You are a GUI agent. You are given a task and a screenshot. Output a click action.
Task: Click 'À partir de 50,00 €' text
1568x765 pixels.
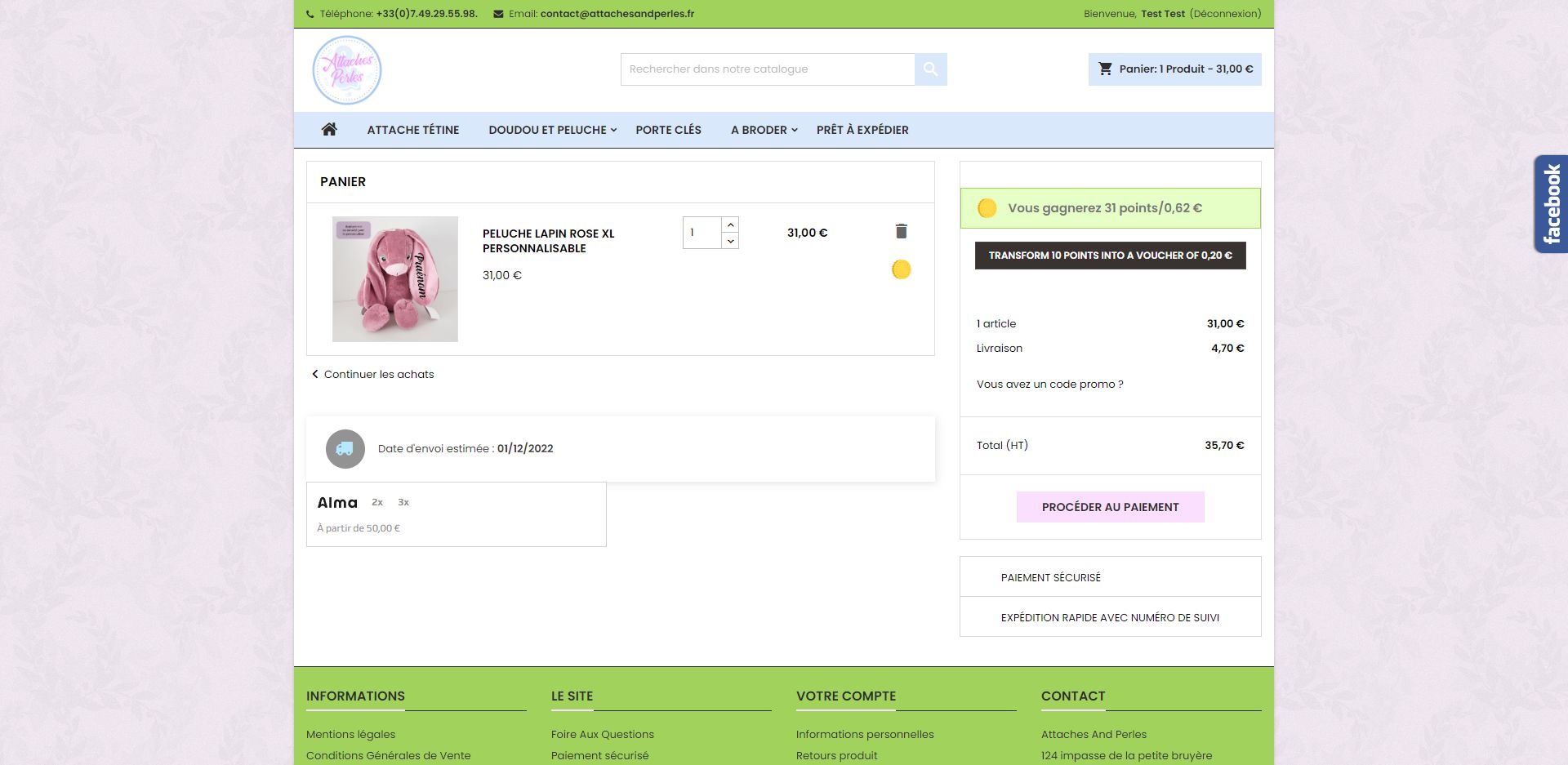tap(359, 528)
